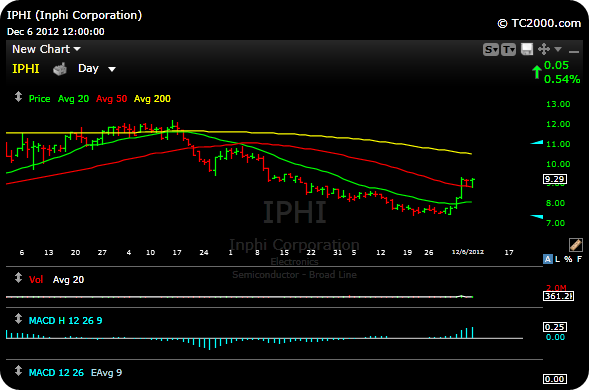Screen dimensions: 589x390
Task: Click the Avg 50 indicator label
Action: [x=112, y=99]
